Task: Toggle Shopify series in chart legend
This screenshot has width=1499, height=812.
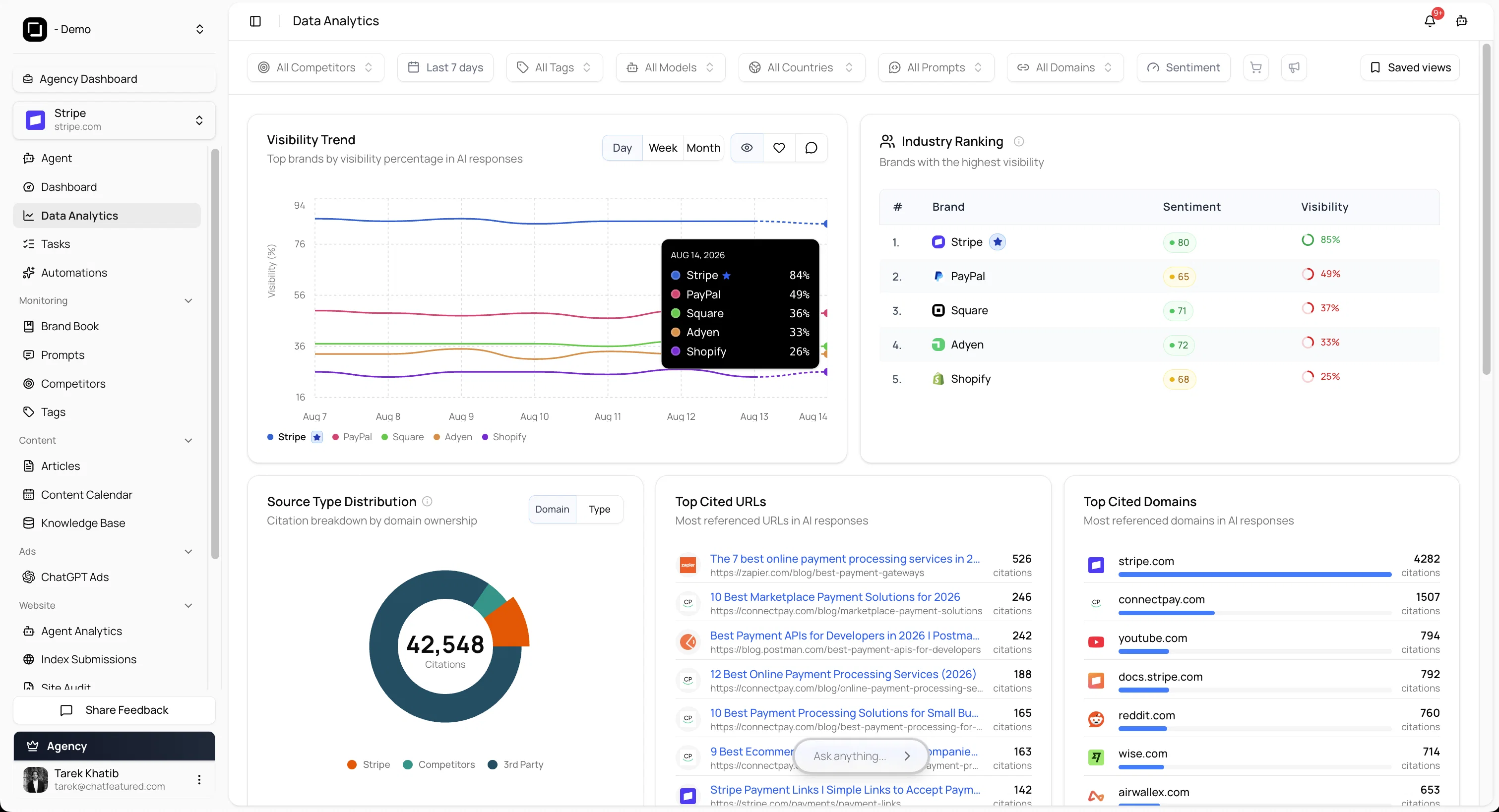Action: pyautogui.click(x=503, y=437)
